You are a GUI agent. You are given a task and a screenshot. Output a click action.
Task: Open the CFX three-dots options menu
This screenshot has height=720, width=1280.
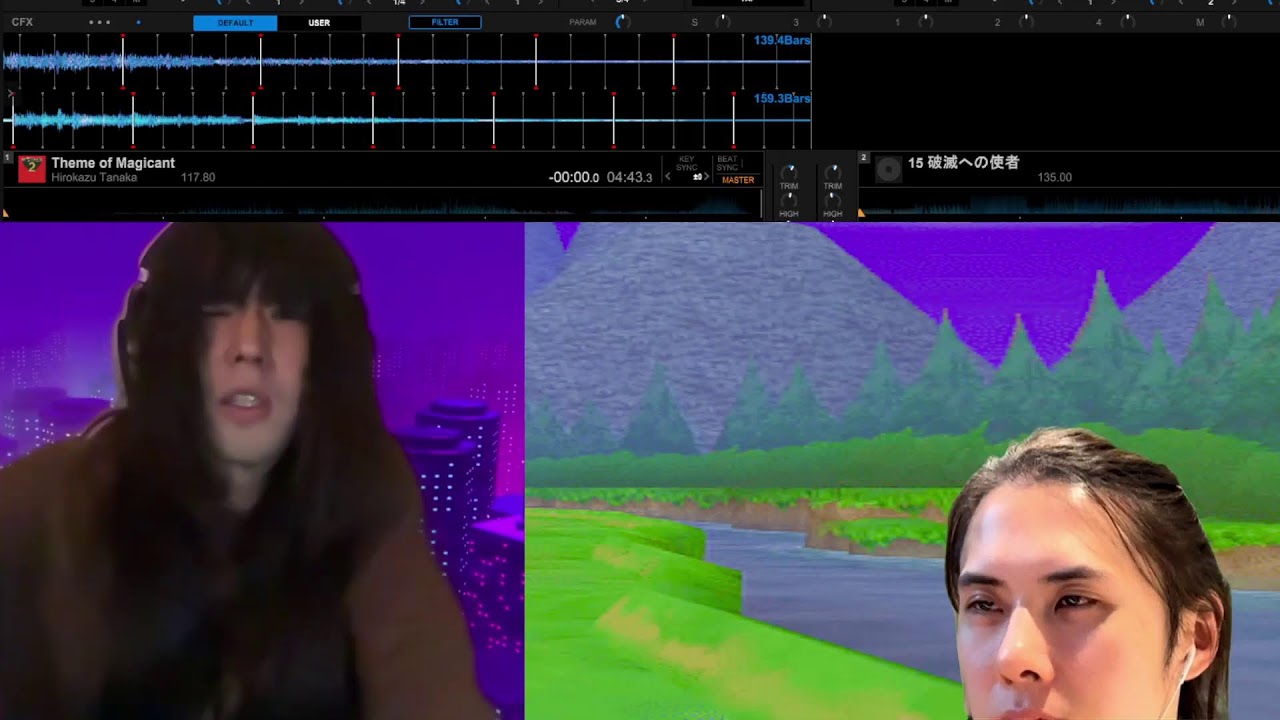pos(99,22)
